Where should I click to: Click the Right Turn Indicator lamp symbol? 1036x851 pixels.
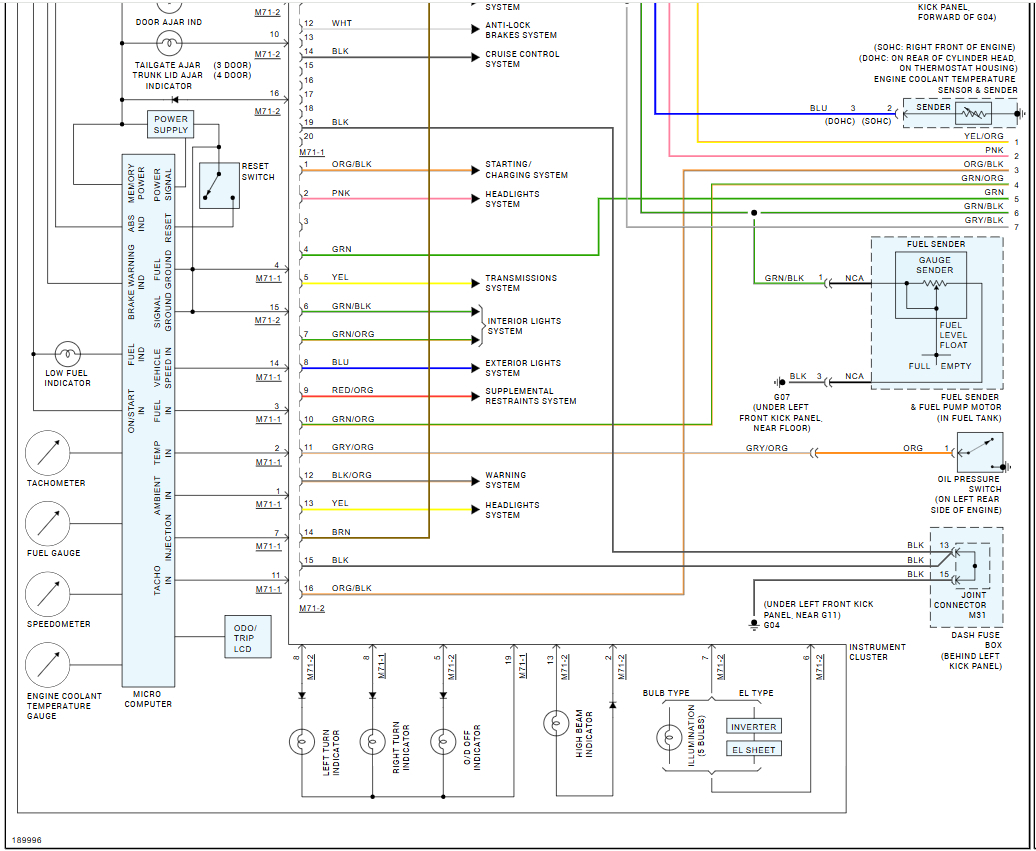click(373, 741)
